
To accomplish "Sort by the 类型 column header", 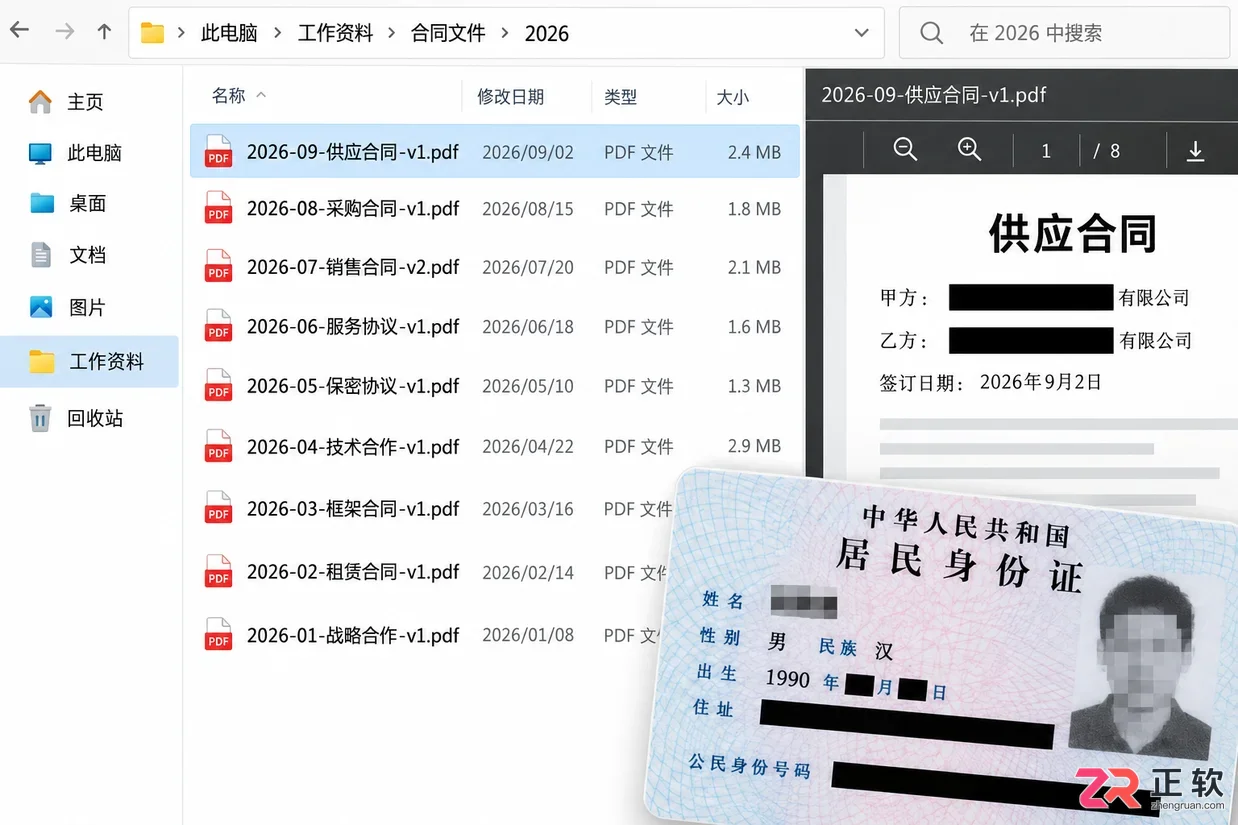I will point(620,97).
